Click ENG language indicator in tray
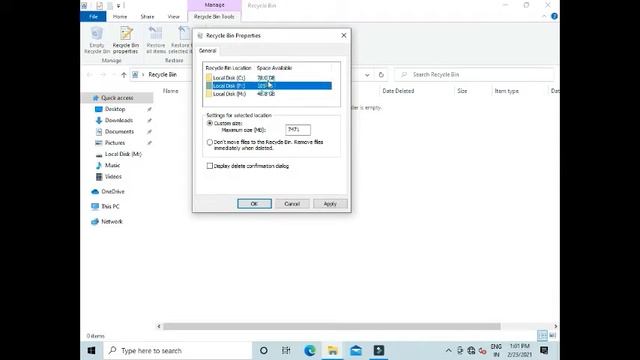The width and height of the screenshot is (640, 360). click(x=496, y=351)
